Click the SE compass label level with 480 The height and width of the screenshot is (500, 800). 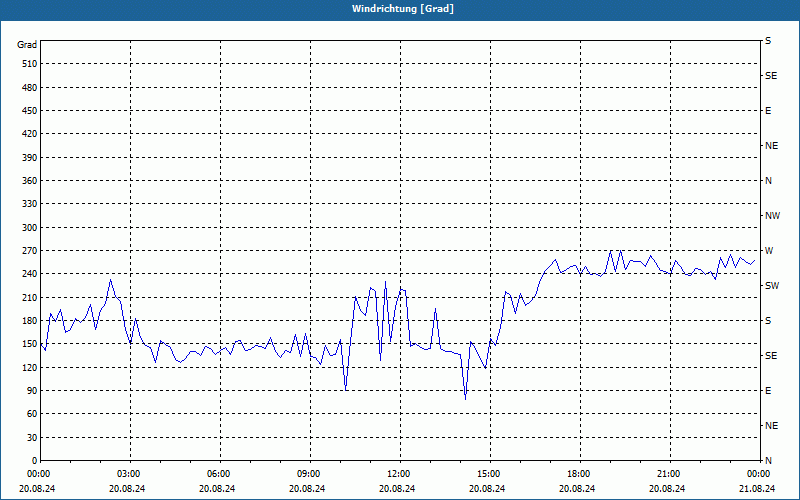[771, 76]
